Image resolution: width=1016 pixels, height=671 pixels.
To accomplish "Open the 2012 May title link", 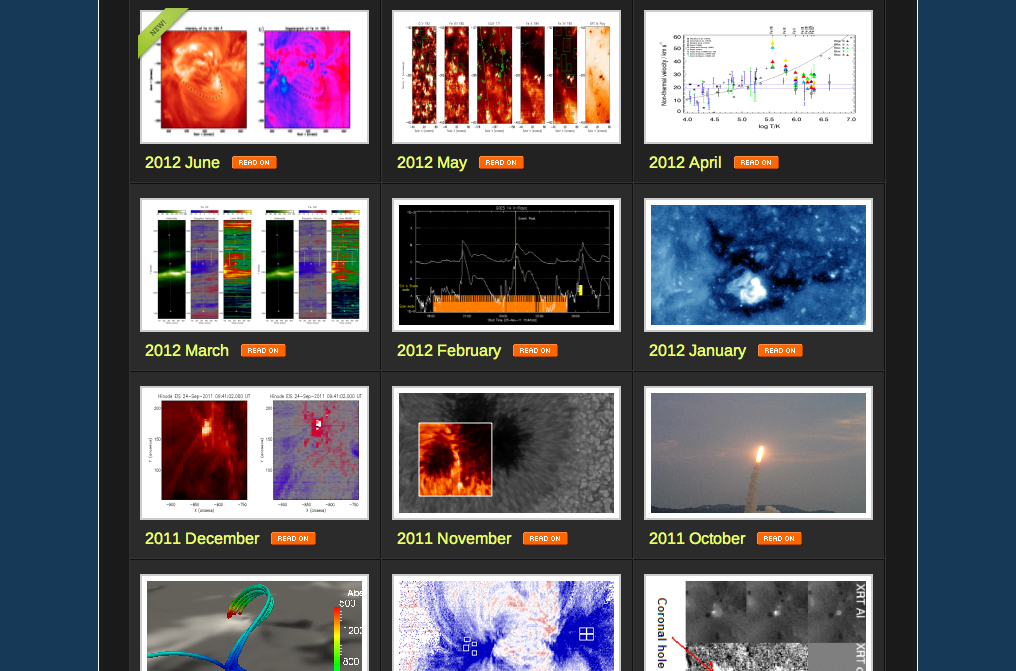I will (x=432, y=163).
